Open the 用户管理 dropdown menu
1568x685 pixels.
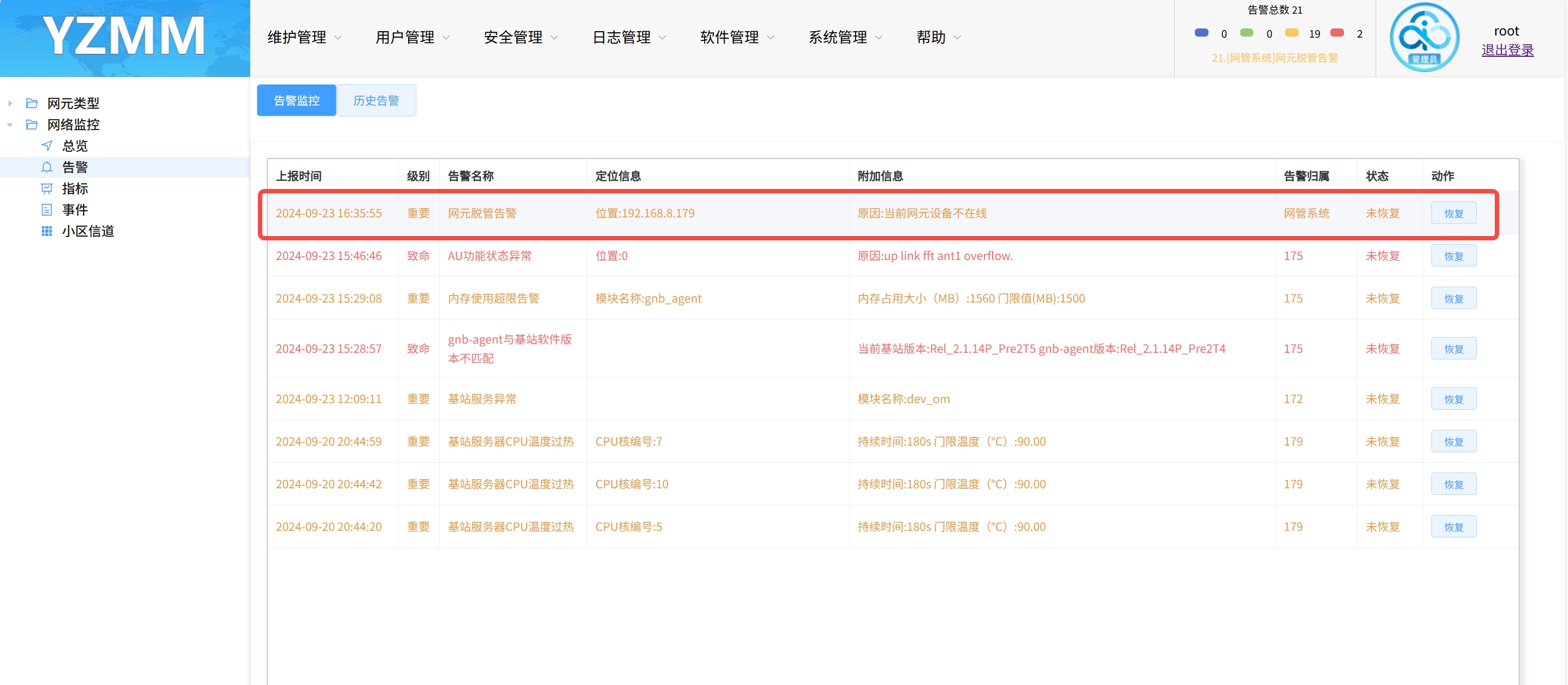tap(412, 37)
